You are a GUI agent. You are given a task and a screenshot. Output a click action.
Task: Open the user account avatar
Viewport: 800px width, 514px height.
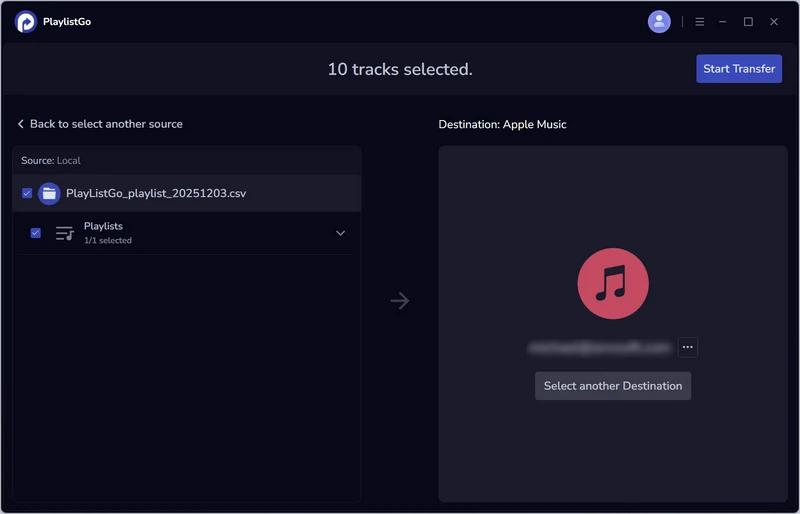pyautogui.click(x=659, y=21)
